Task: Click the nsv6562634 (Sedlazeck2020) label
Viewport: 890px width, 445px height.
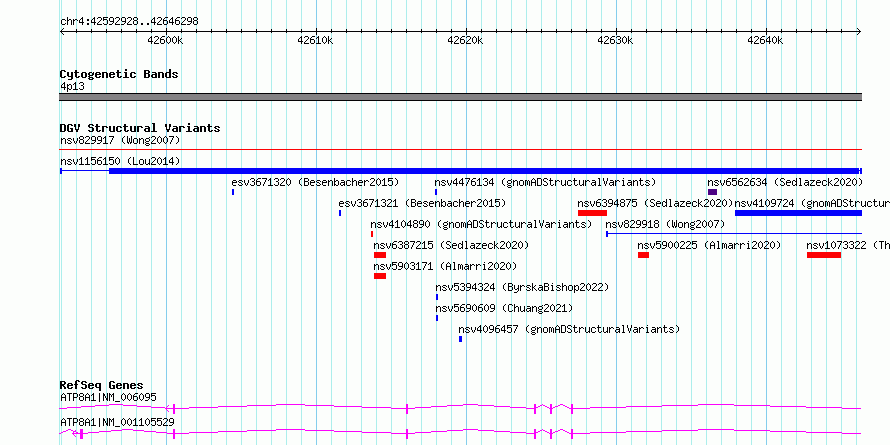Action: pyautogui.click(x=784, y=182)
